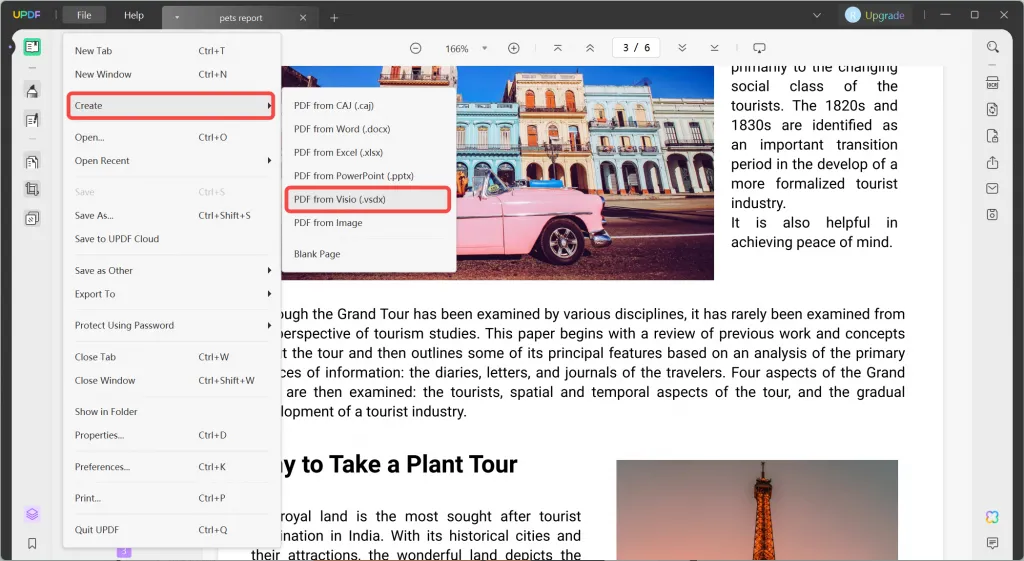Click the OCR recognize text icon
1024x561 pixels.
pyautogui.click(x=992, y=83)
